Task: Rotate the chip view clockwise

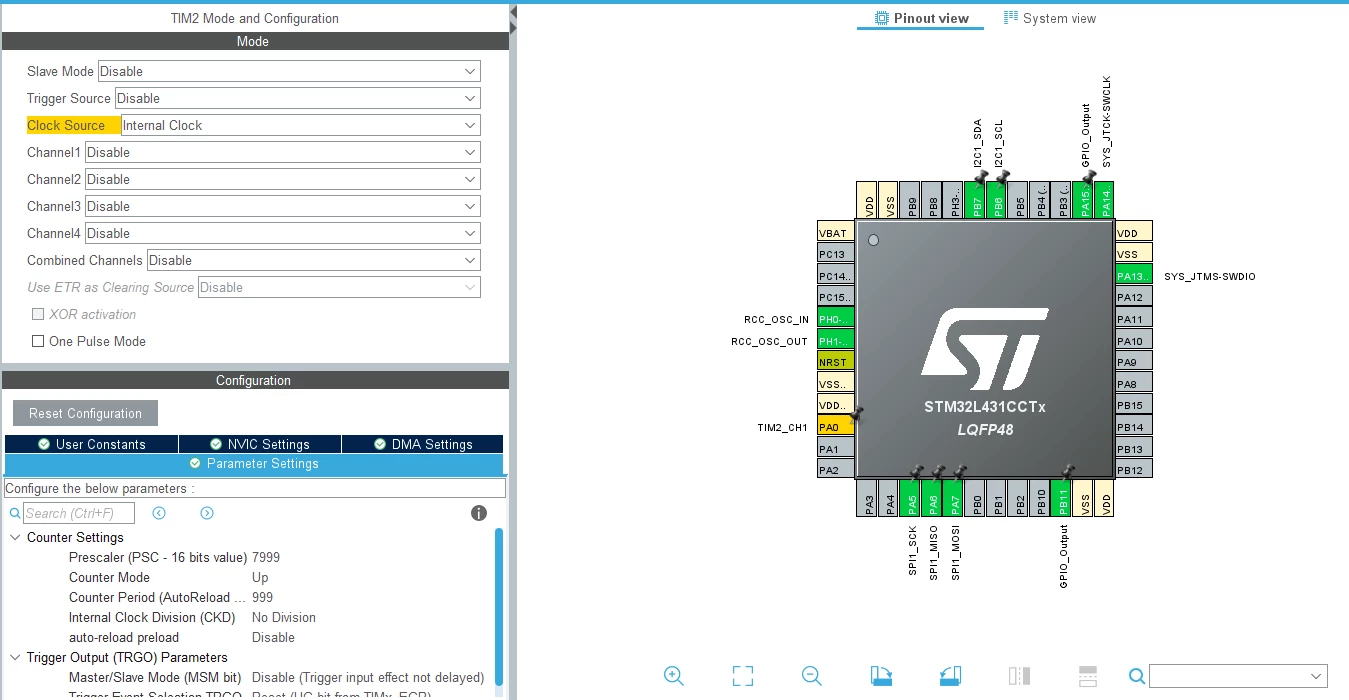Action: [881, 676]
